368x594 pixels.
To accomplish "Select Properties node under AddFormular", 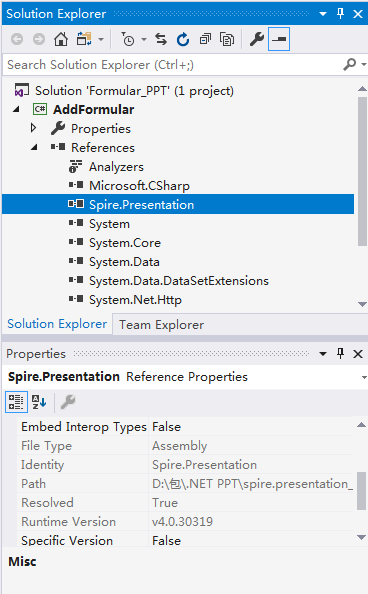I will (101, 129).
